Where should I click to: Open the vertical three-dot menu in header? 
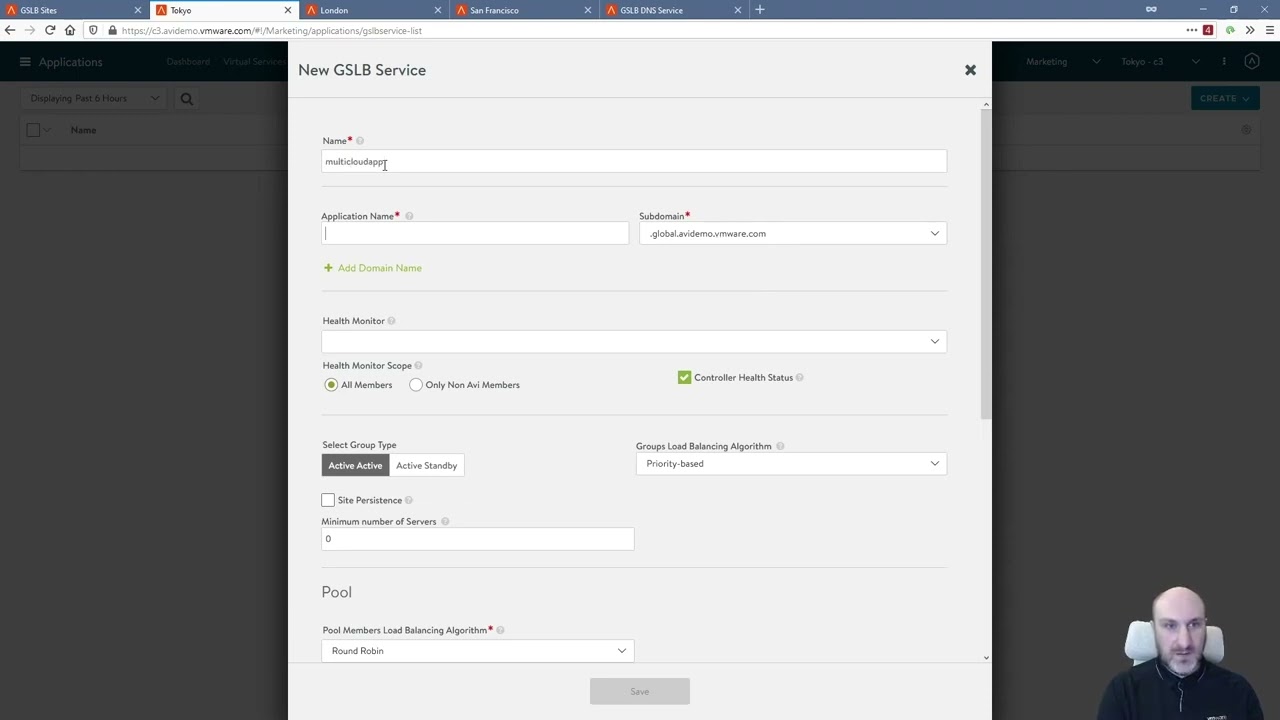1224,62
